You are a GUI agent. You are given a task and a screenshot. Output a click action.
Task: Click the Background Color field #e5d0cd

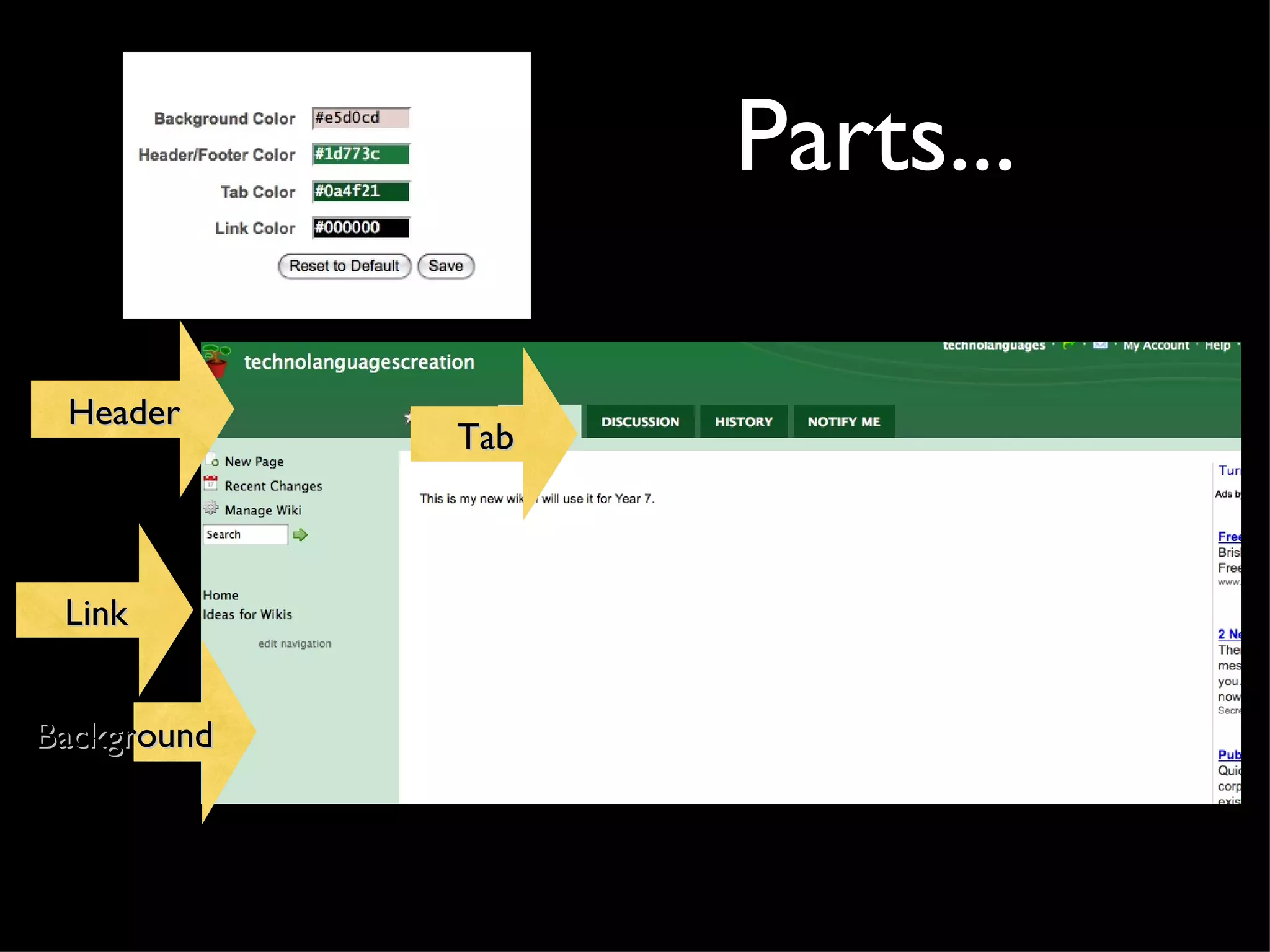coord(360,118)
